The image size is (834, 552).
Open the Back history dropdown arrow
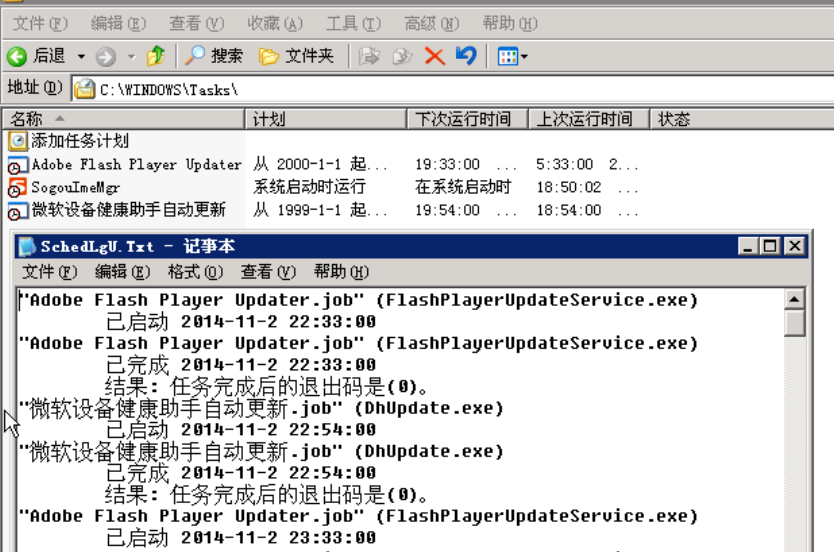[x=81, y=56]
